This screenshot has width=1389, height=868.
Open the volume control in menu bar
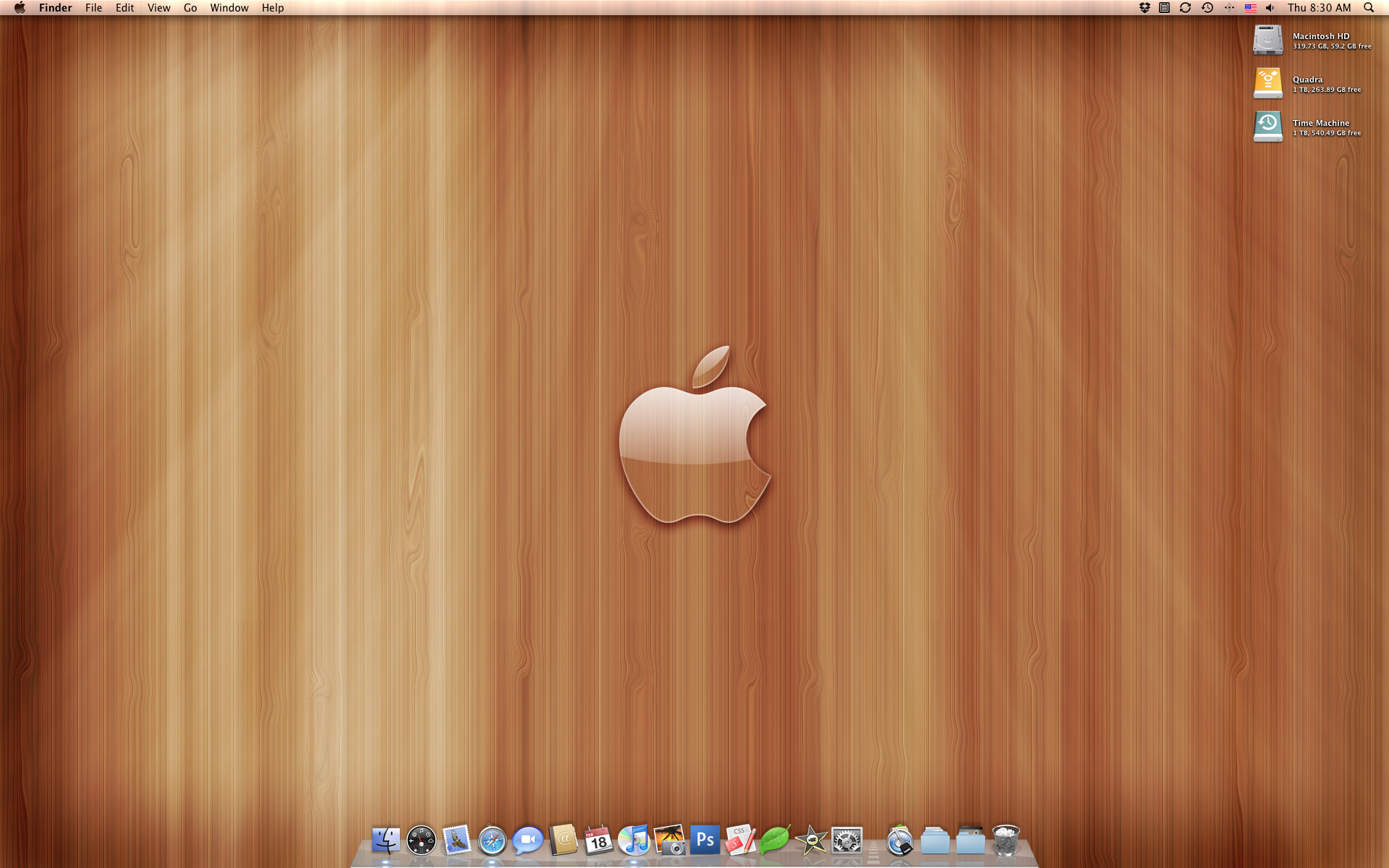click(x=1270, y=8)
